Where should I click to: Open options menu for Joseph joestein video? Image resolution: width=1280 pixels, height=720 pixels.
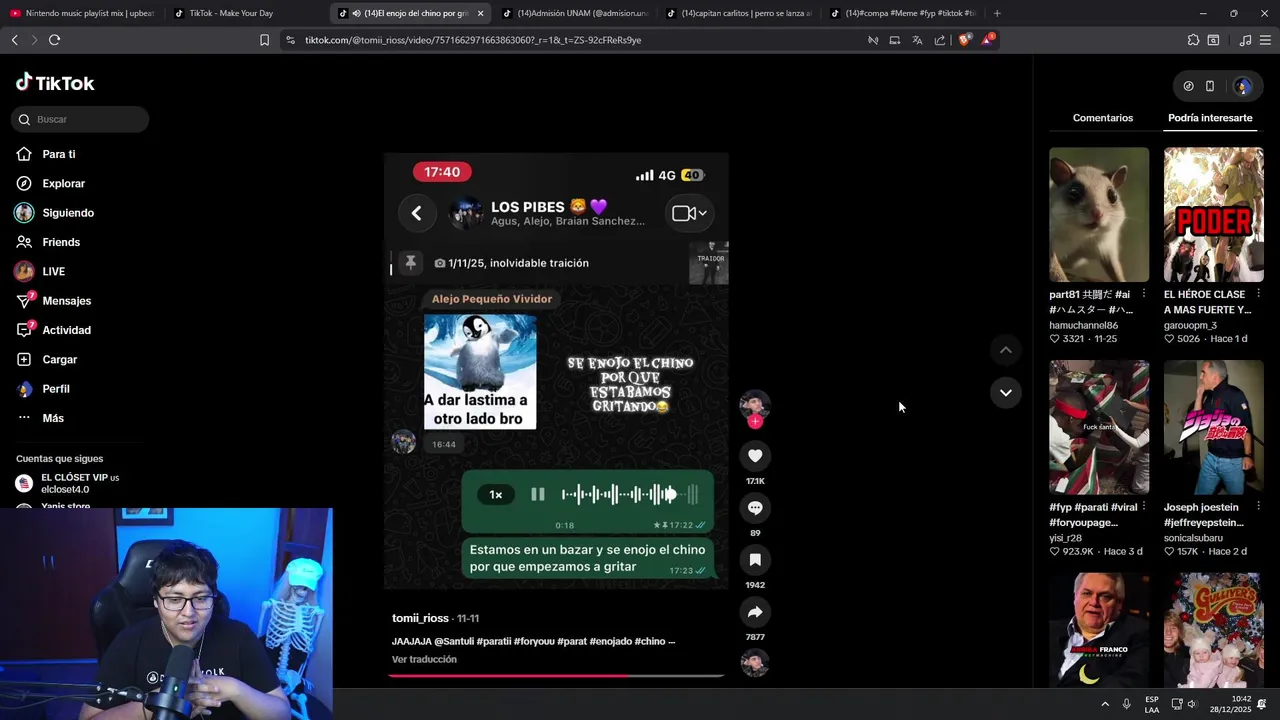click(1258, 507)
